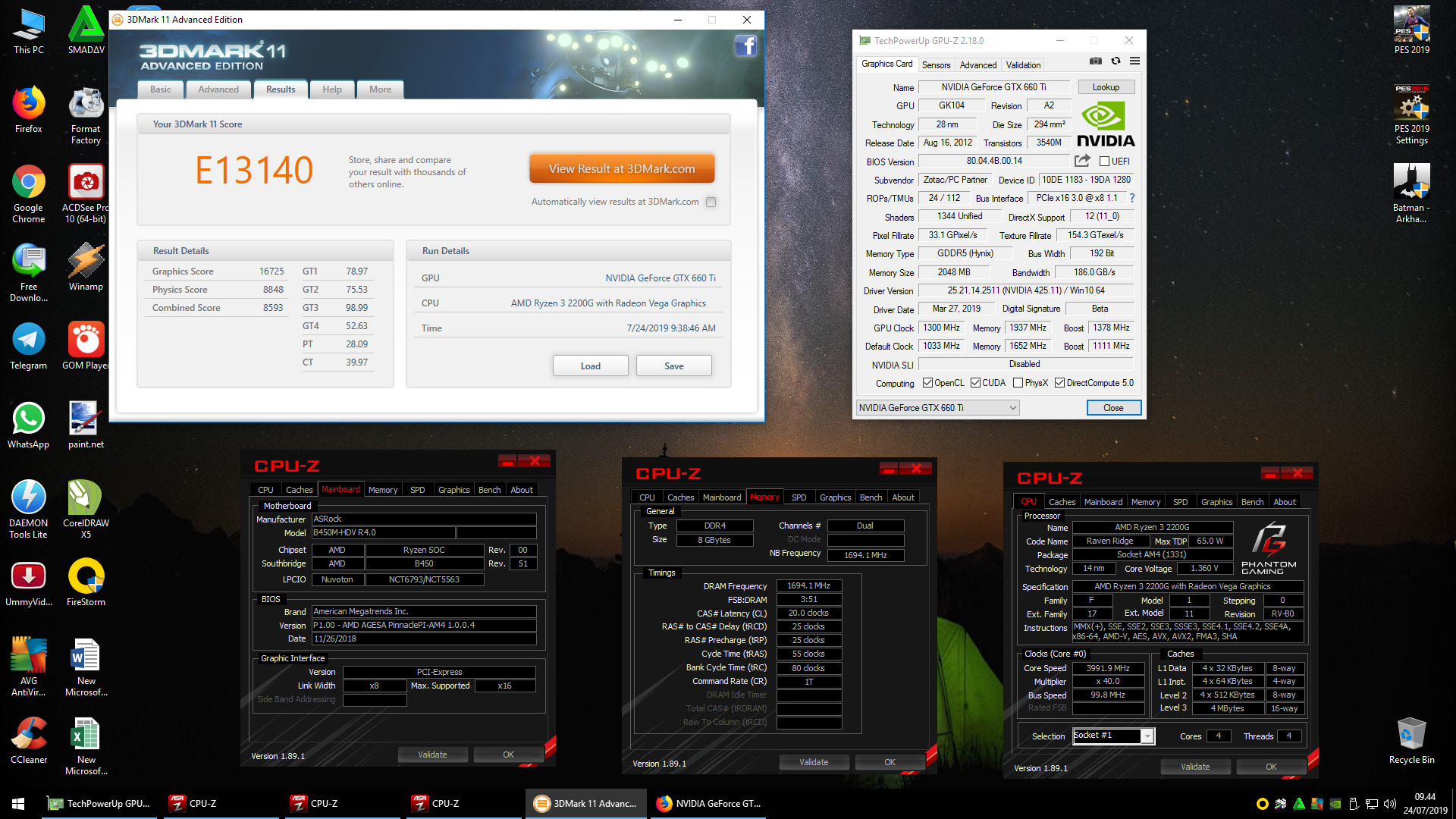Switch to the Advanced tab in 3DMark 11

pos(218,89)
